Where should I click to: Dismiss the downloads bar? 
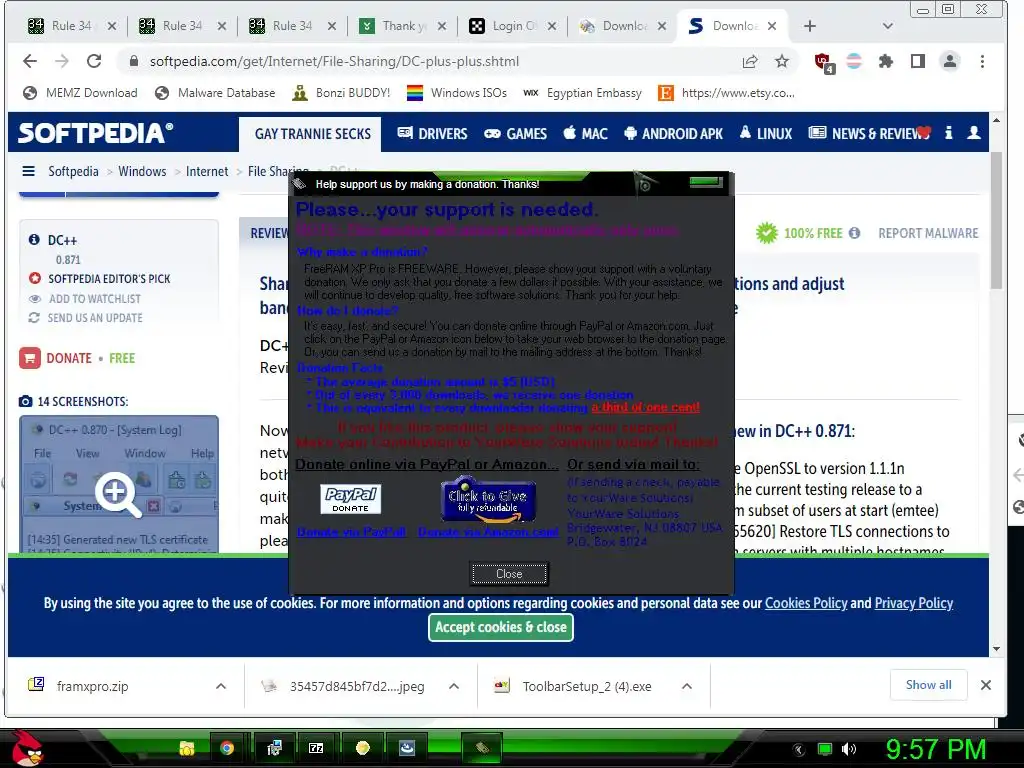tap(986, 685)
